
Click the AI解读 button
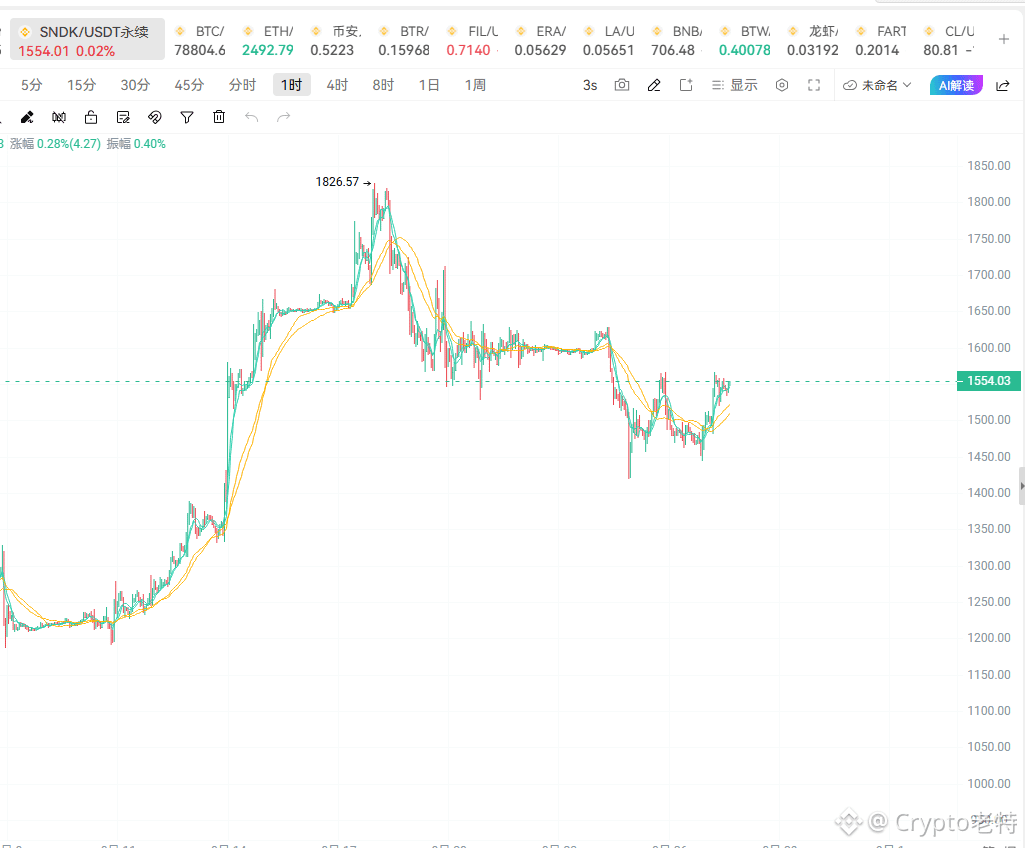[x=956, y=85]
